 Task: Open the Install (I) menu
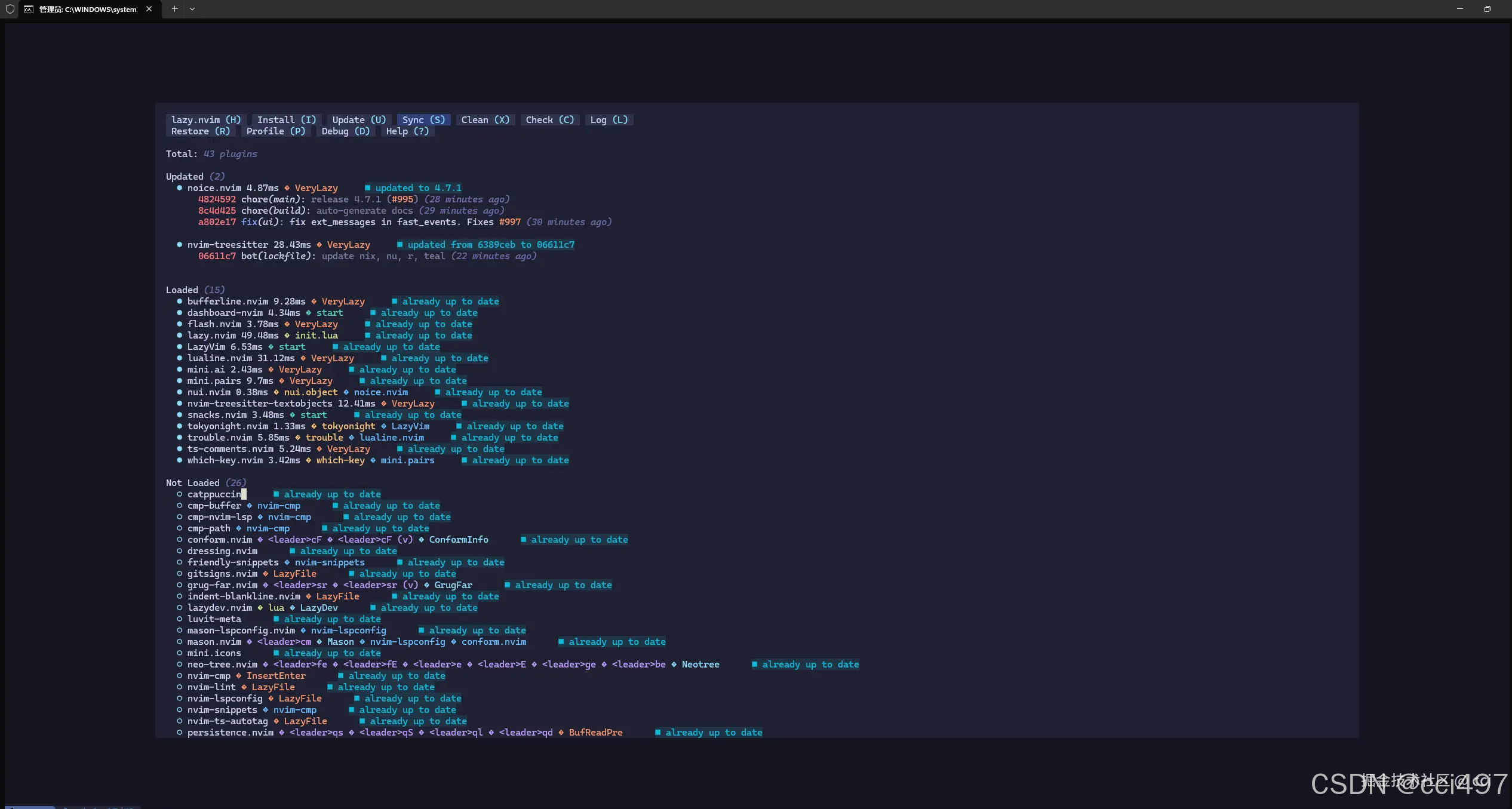click(x=286, y=120)
